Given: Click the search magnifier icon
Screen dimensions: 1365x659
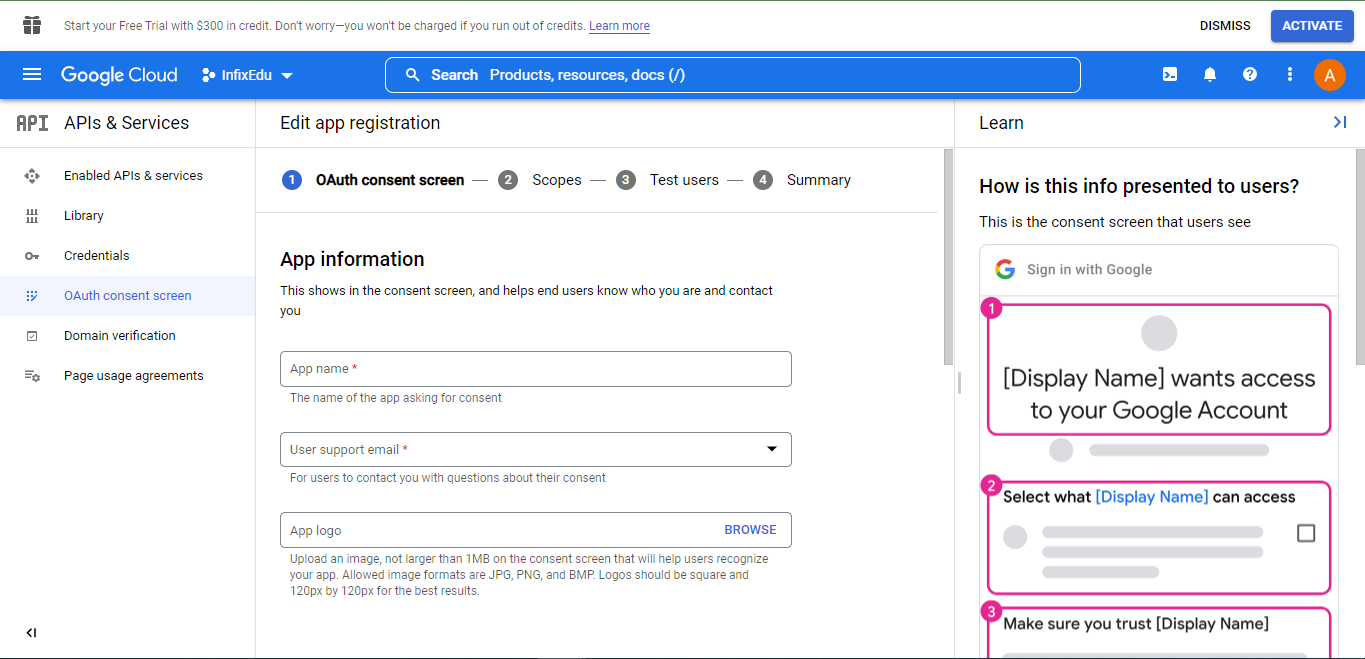Looking at the screenshot, I should pos(412,75).
